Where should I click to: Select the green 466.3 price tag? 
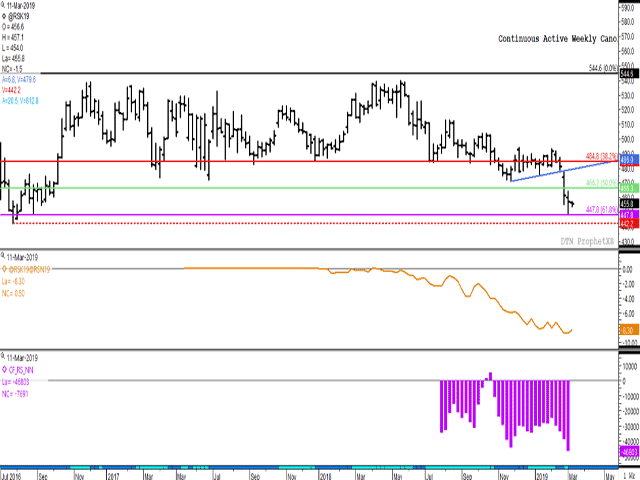[x=629, y=188]
